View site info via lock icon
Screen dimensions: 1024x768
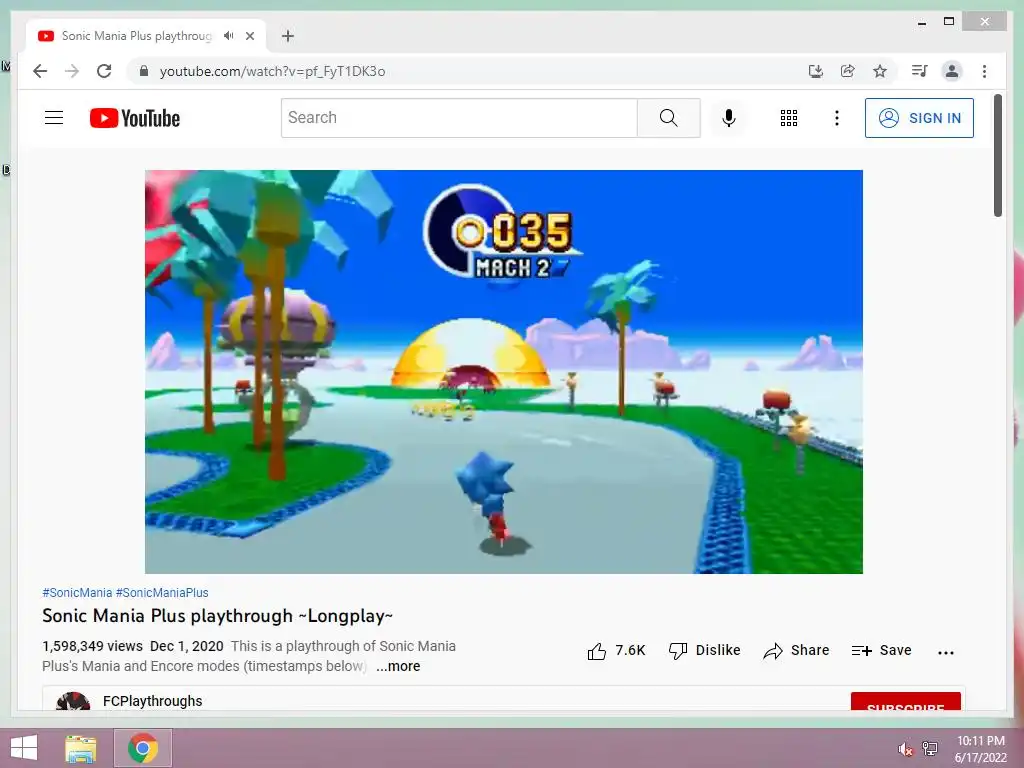pos(144,71)
